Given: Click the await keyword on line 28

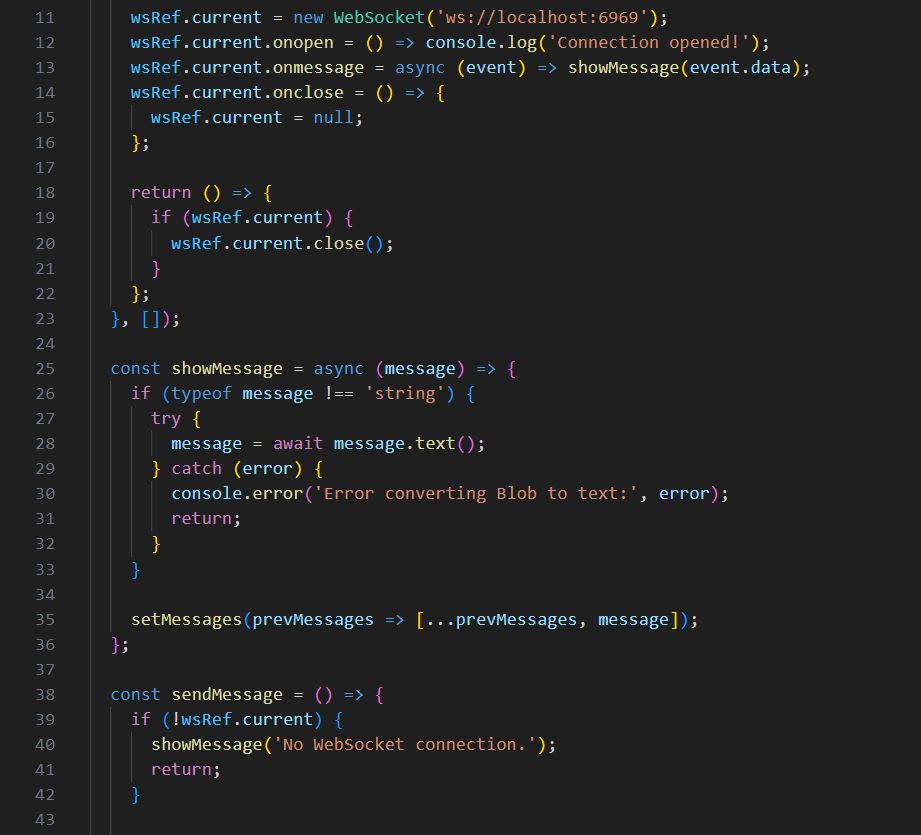Looking at the screenshot, I should tap(297, 443).
